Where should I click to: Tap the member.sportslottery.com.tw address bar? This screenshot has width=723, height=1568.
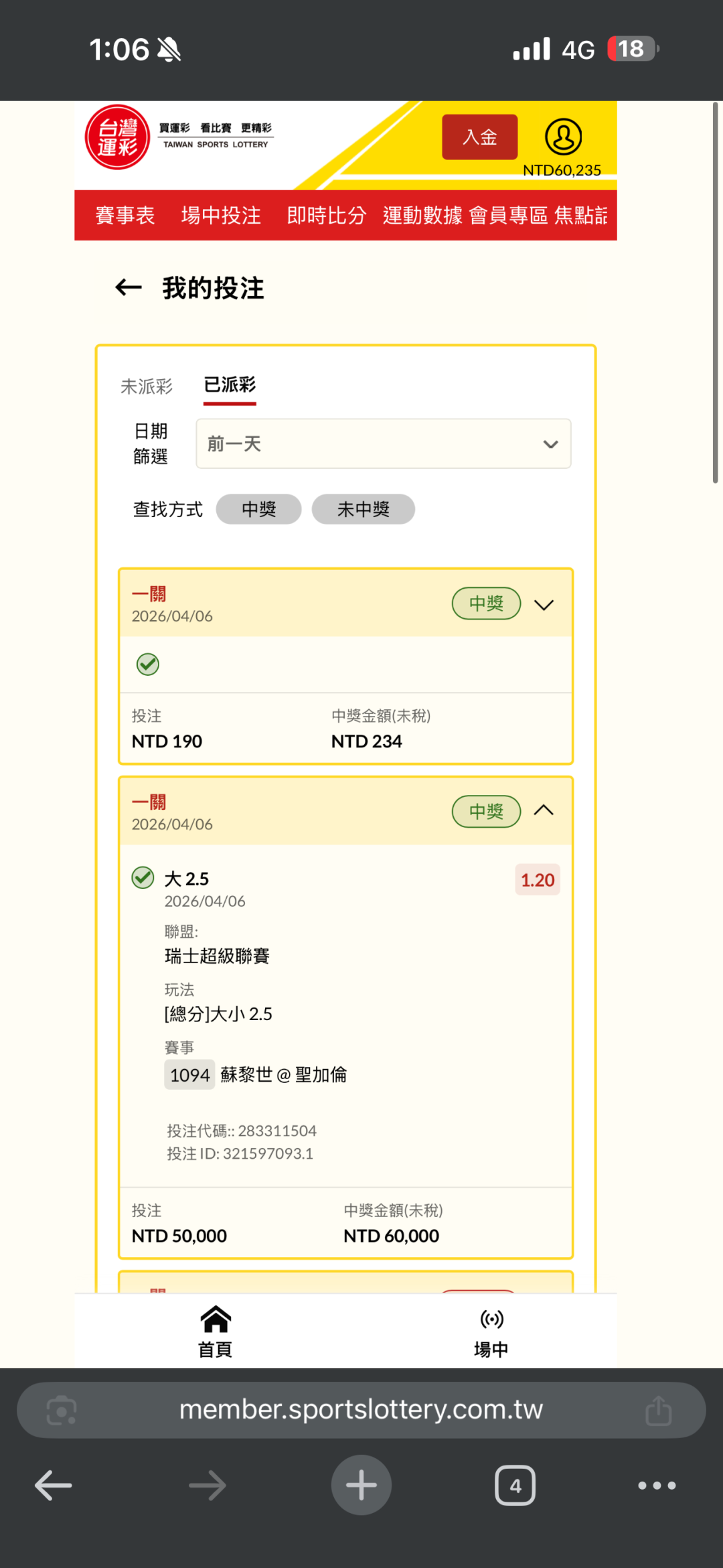(361, 1410)
